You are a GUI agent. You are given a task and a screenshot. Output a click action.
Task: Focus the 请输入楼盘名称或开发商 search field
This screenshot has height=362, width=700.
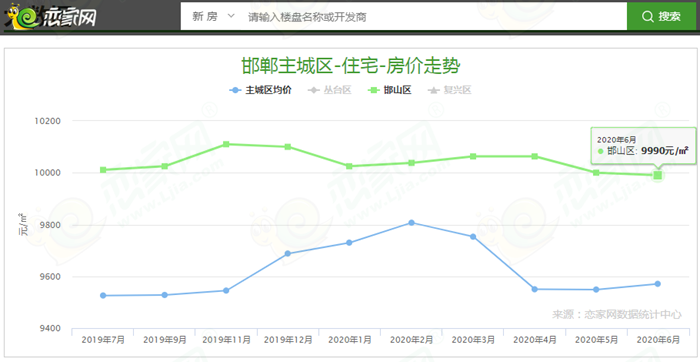[435, 17]
